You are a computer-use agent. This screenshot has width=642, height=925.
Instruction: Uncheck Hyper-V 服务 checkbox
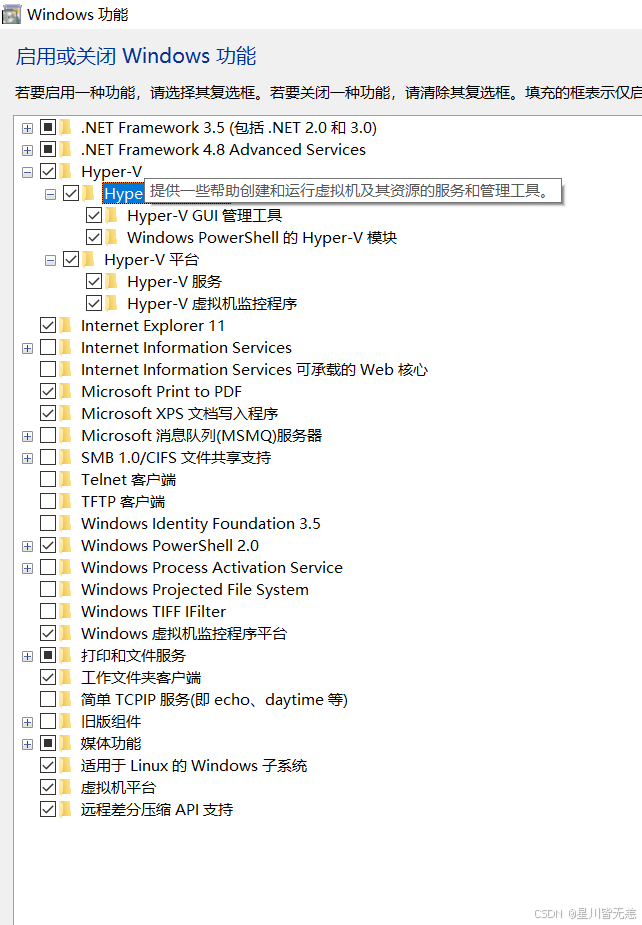[94, 281]
